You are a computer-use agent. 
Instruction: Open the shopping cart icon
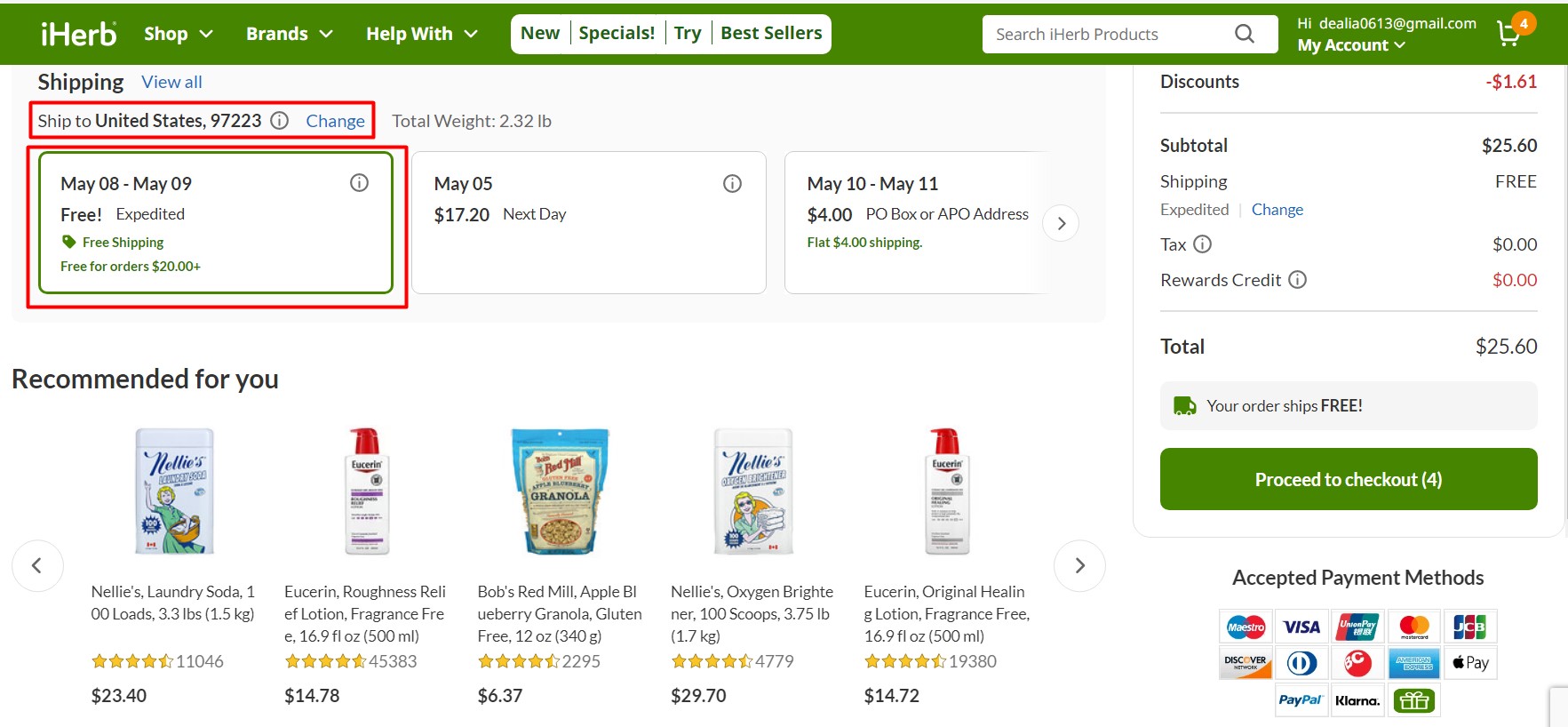coord(1508,34)
